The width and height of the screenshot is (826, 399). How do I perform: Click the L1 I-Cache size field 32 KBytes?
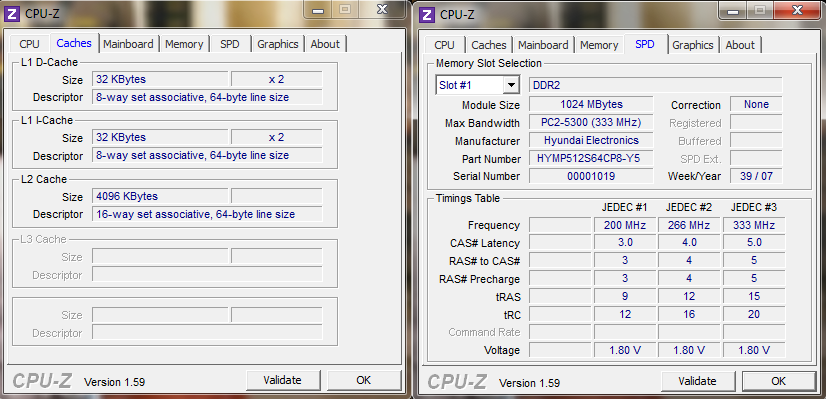[x=160, y=137]
